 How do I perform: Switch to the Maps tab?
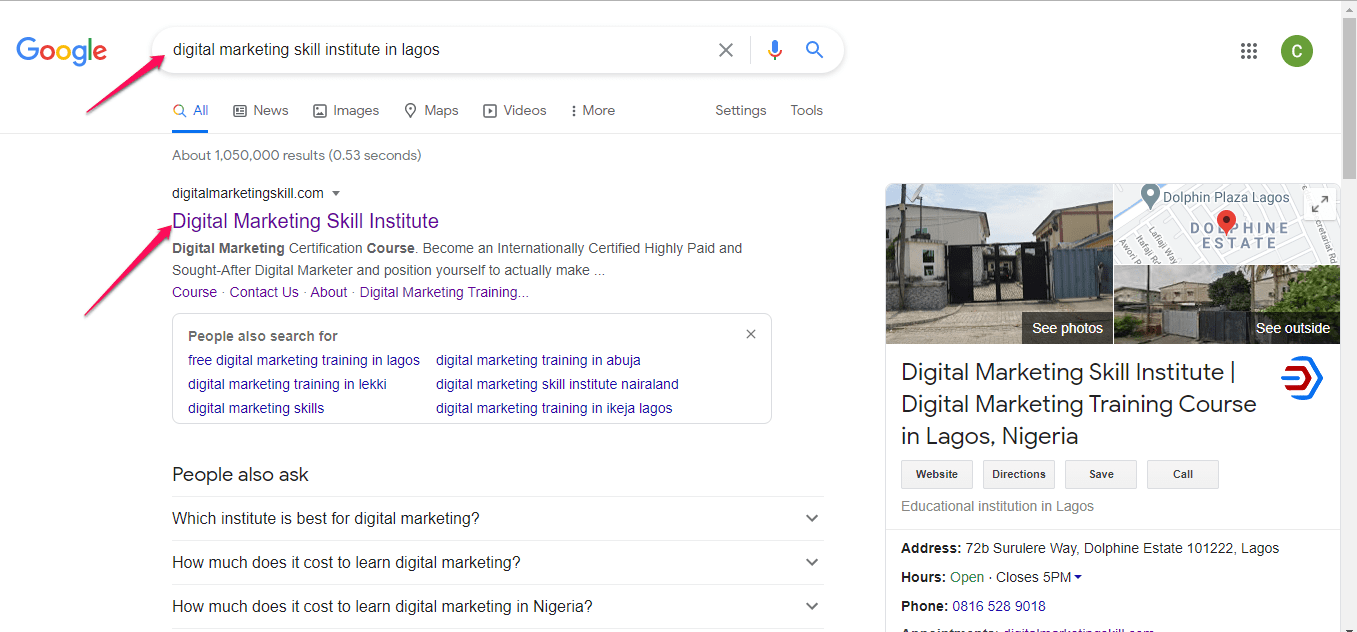(431, 111)
